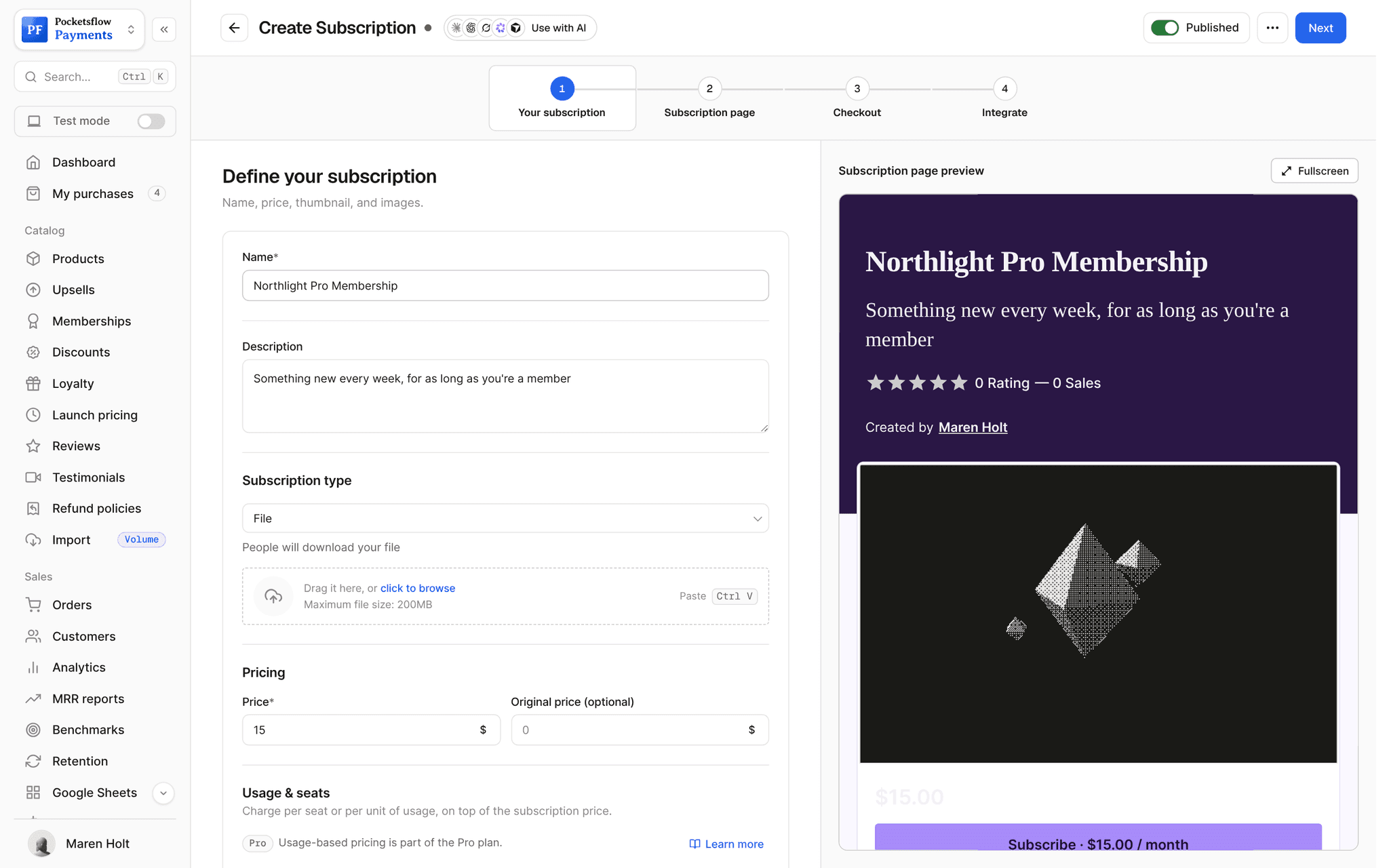Click the Loyalty gift icon
Image resolution: width=1389 pixels, height=868 pixels.
point(33,383)
